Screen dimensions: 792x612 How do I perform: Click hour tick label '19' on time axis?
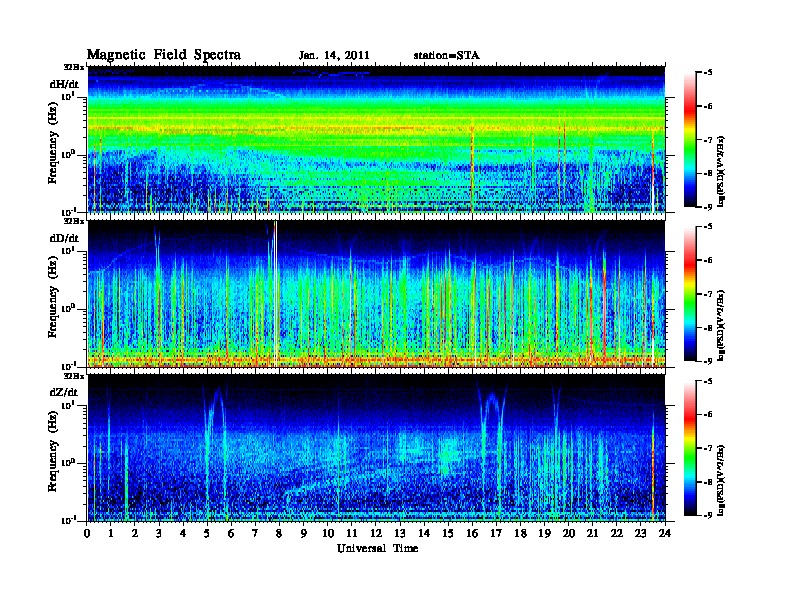pos(544,533)
